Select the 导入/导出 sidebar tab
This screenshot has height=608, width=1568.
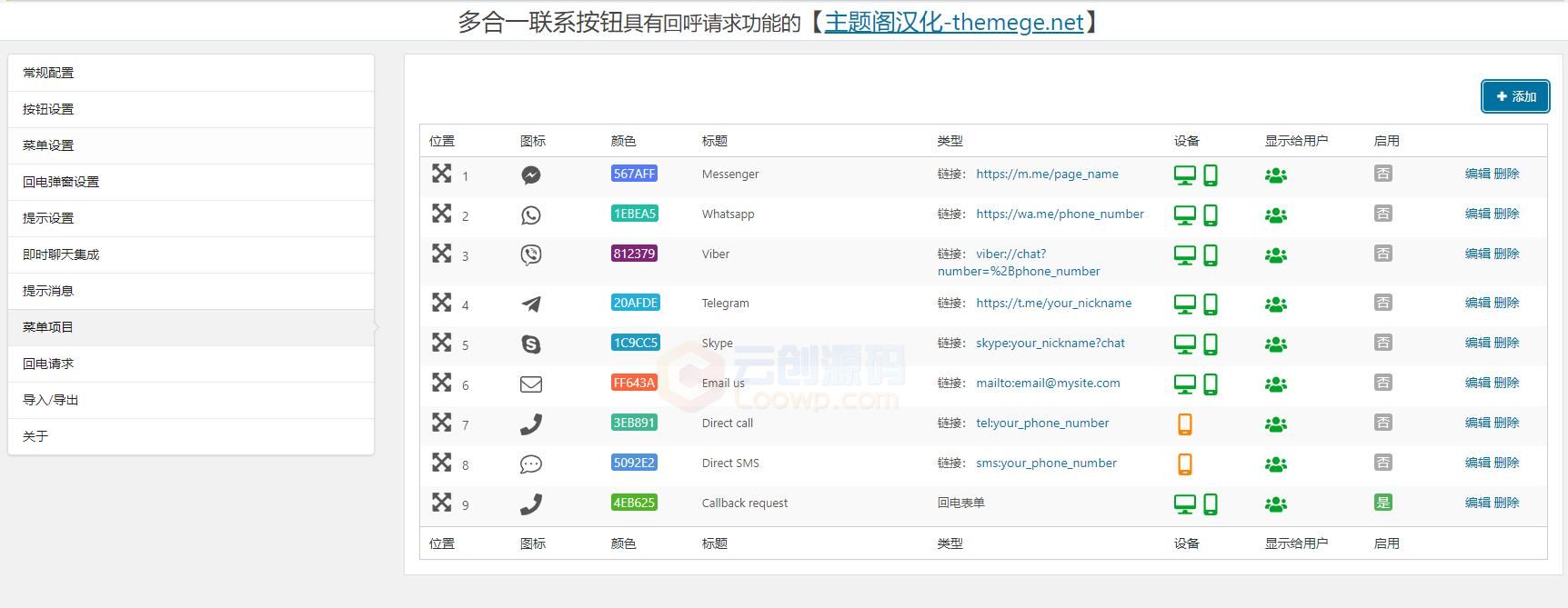click(x=191, y=400)
